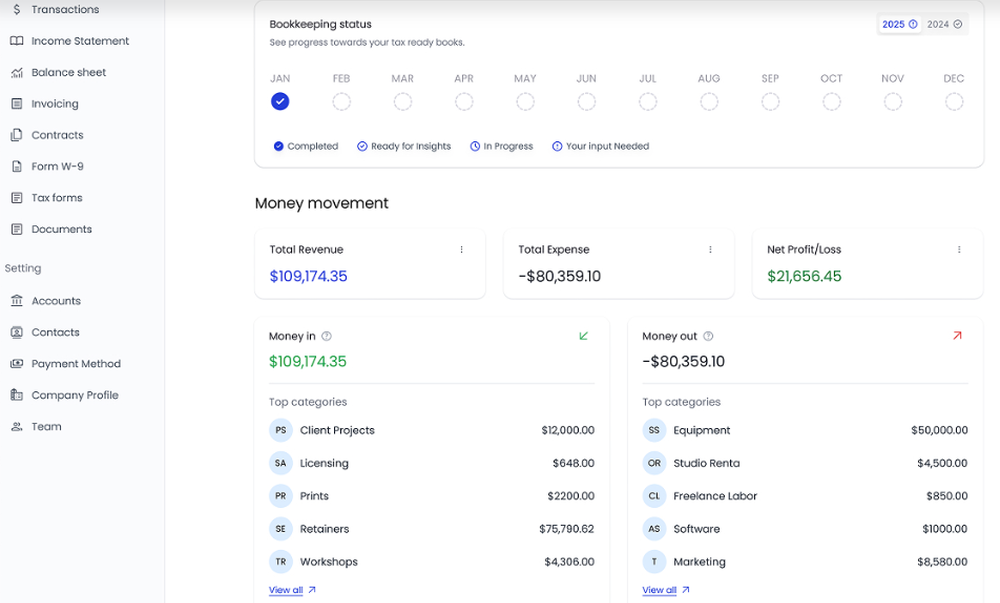Open Transactions in the sidebar
The width and height of the screenshot is (1000, 603).
[65, 10]
